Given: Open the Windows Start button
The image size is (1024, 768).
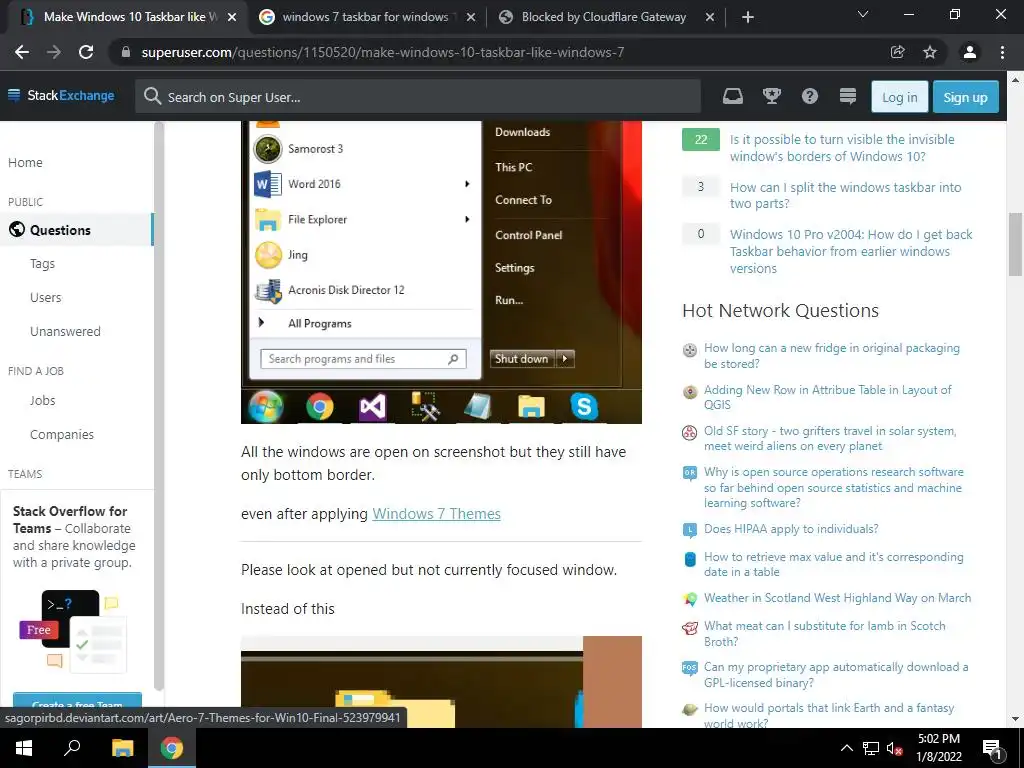Looking at the screenshot, I should tap(24, 748).
